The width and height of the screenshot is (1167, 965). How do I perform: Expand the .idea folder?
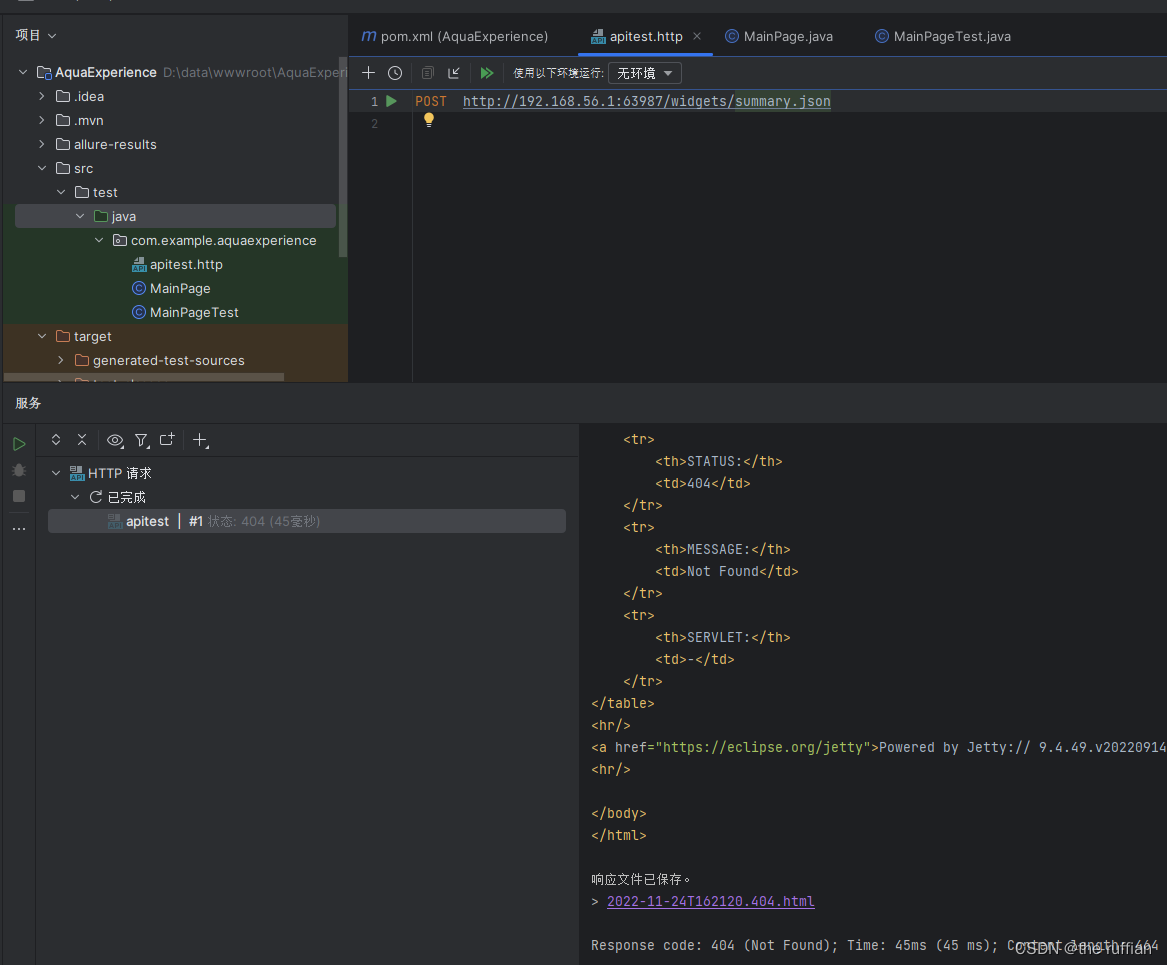click(42, 96)
